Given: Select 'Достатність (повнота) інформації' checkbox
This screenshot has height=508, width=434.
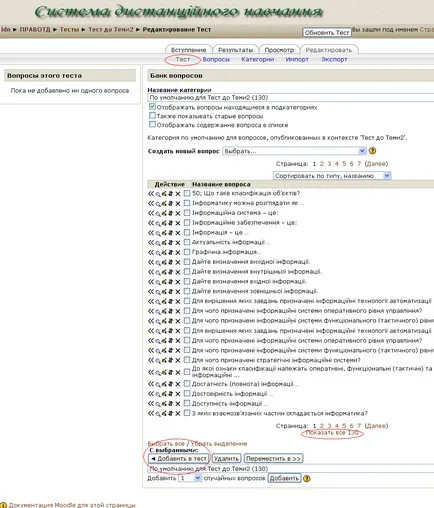Looking at the screenshot, I should coord(187,384).
